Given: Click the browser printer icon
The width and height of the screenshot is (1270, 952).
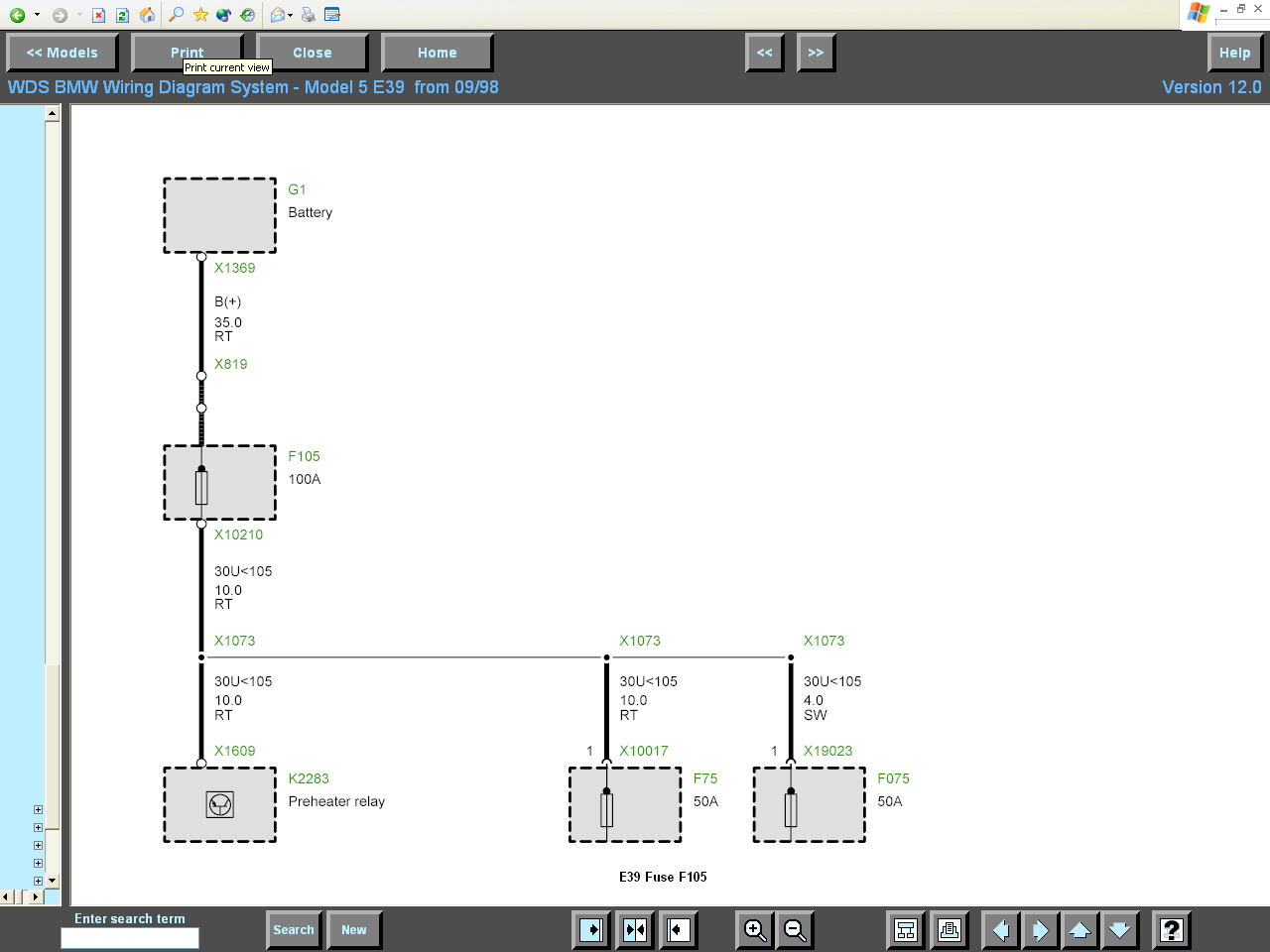Looking at the screenshot, I should (x=309, y=15).
